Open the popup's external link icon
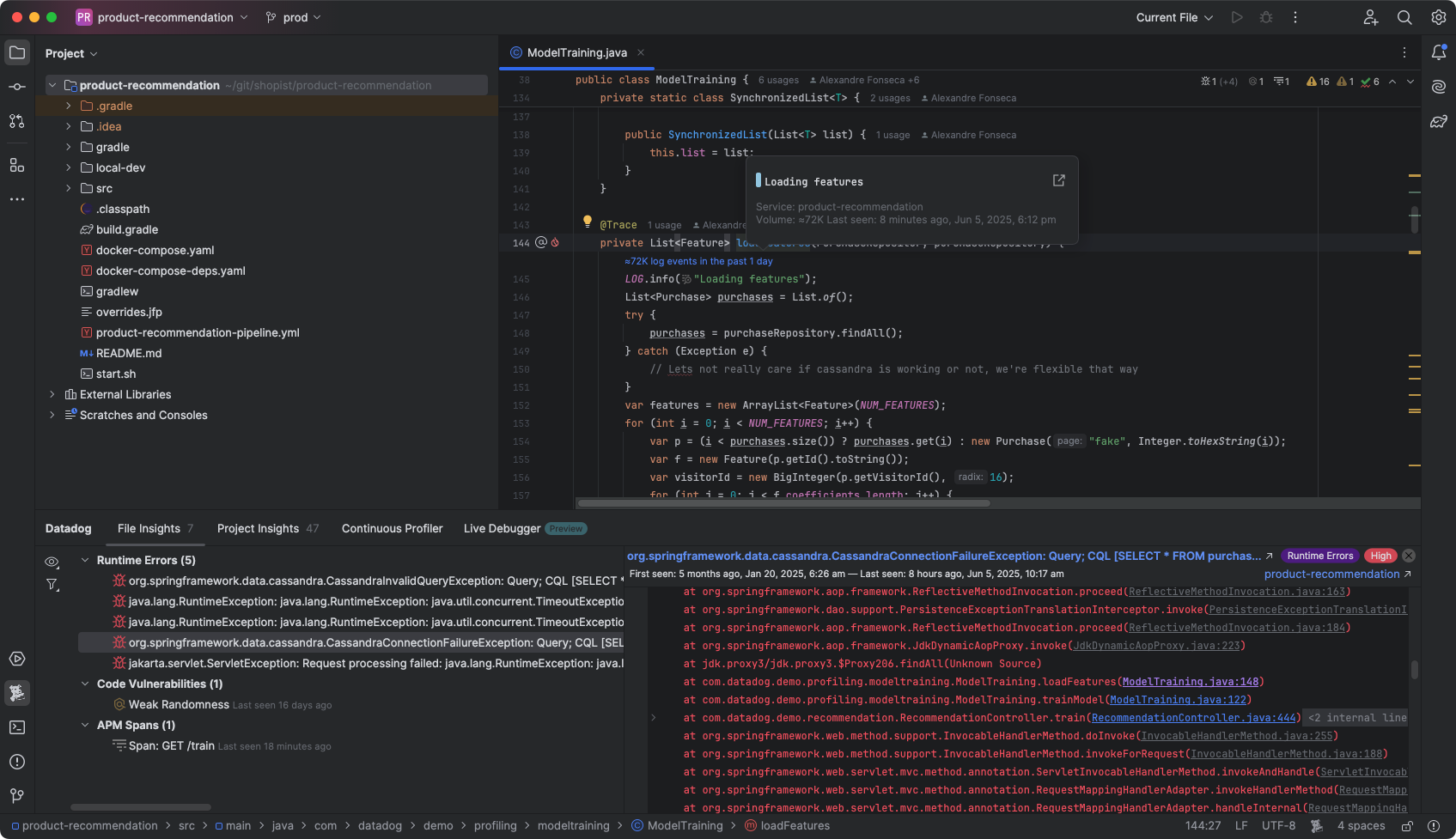1456x839 pixels. tap(1059, 180)
